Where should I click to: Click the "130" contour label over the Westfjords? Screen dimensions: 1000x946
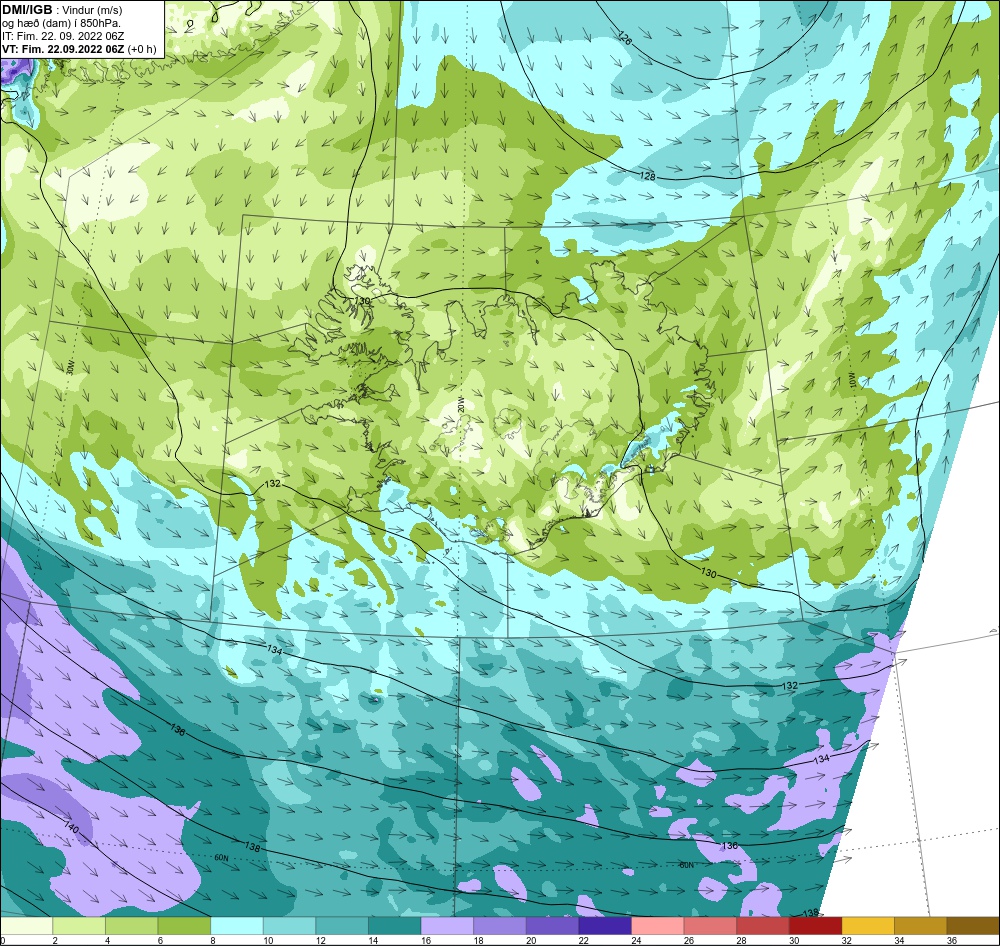click(362, 300)
